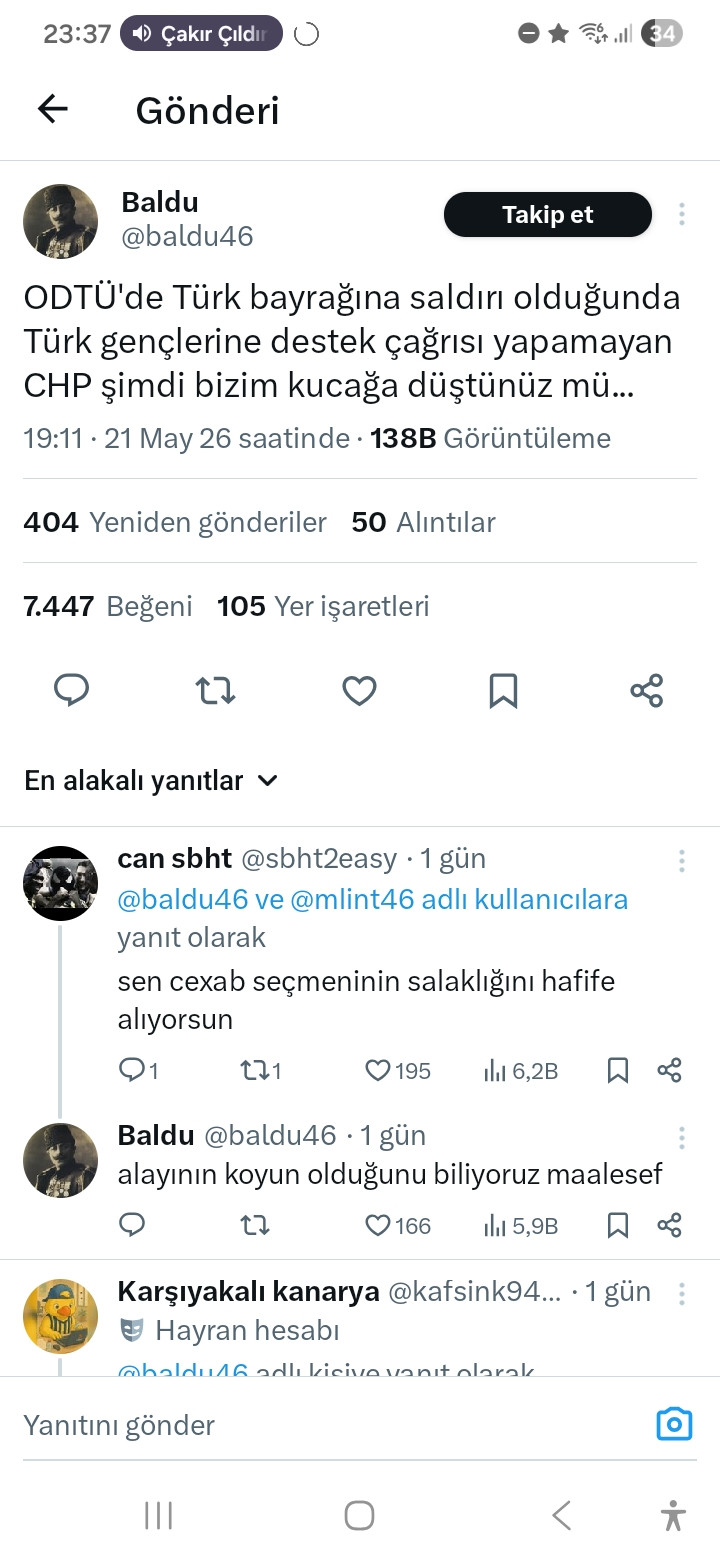The width and height of the screenshot is (720, 1560).
Task: Tap the back arrow next to Gönderi
Action: 52,109
